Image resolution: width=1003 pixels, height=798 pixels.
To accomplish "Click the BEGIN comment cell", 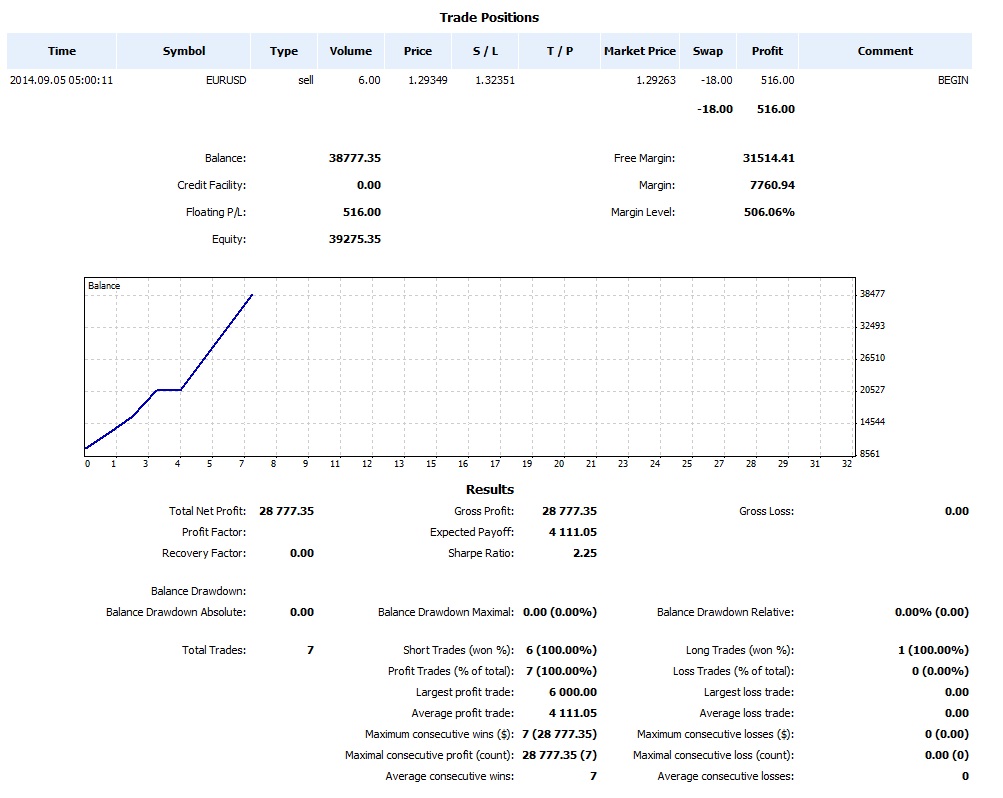I will click(953, 80).
